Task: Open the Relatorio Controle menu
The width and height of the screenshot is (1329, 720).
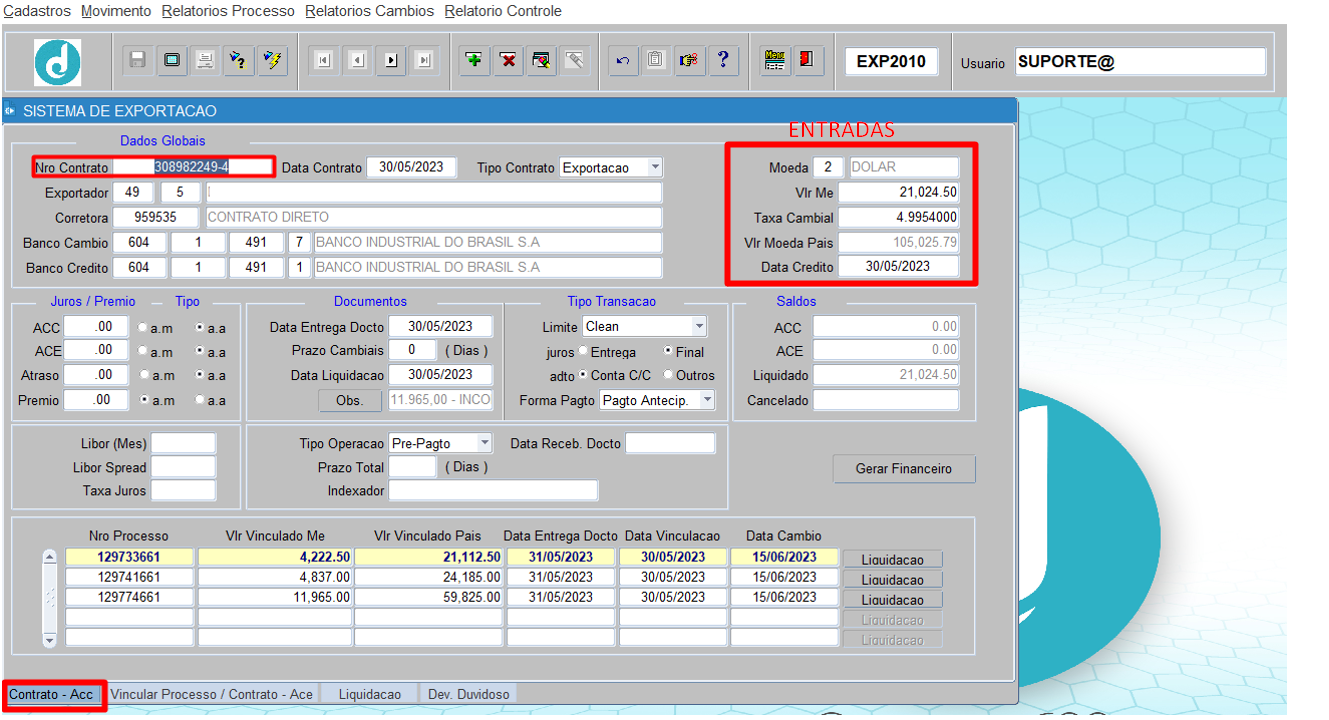Action: coord(503,11)
